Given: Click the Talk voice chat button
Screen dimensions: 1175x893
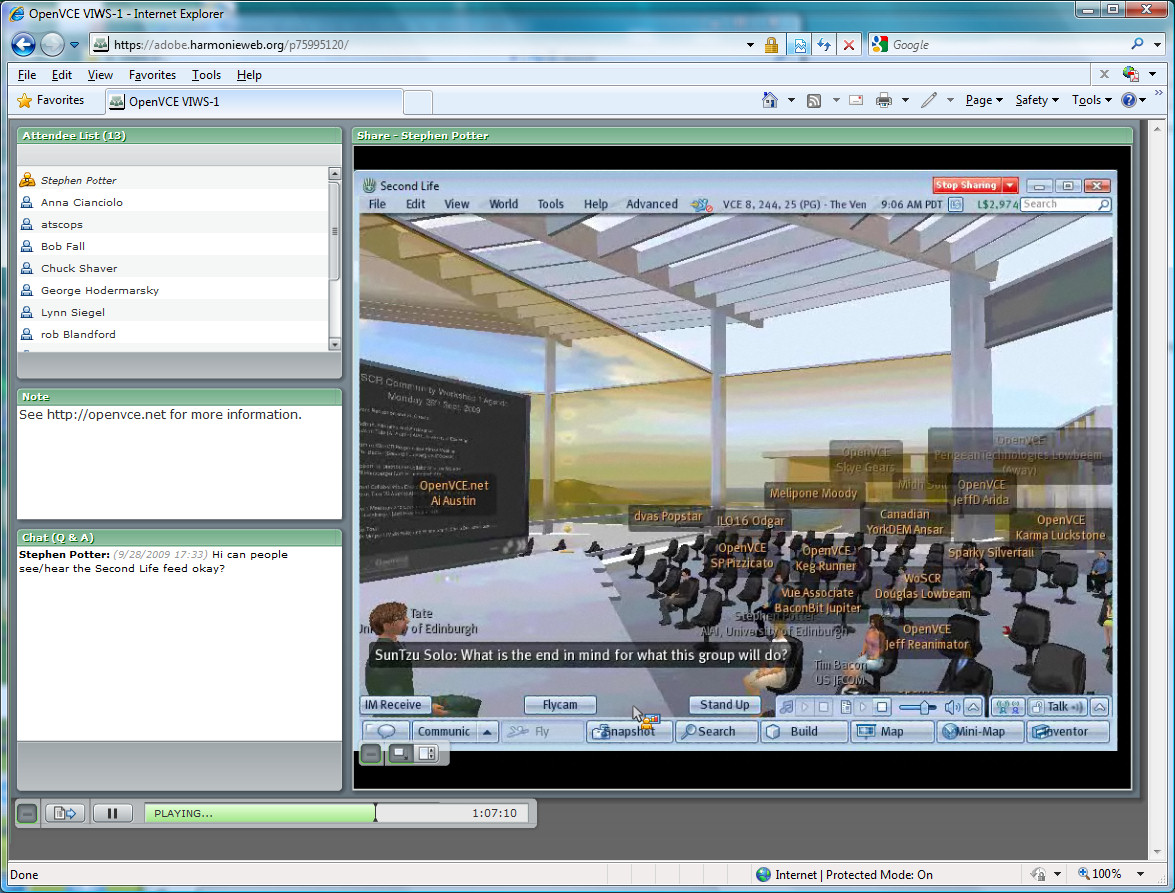Looking at the screenshot, I should click(x=1057, y=706).
